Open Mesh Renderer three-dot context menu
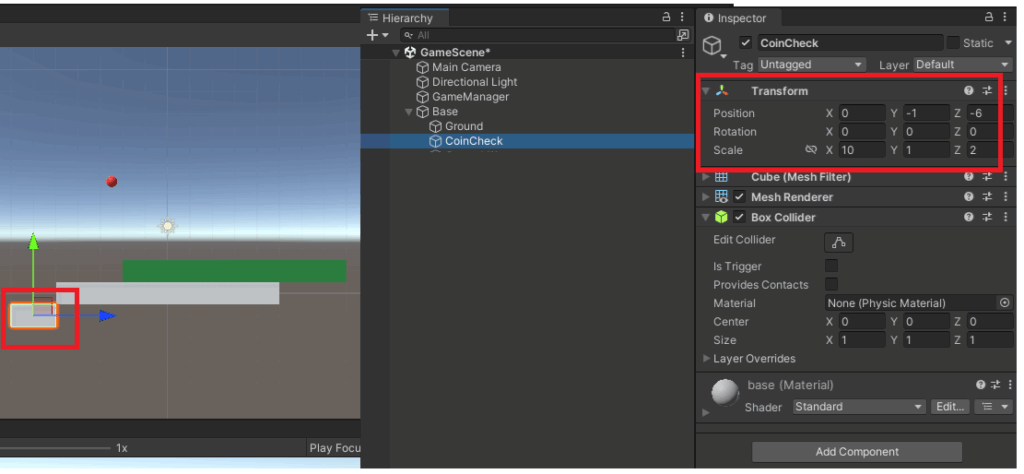This screenshot has height=474, width=1024. 1004,197
